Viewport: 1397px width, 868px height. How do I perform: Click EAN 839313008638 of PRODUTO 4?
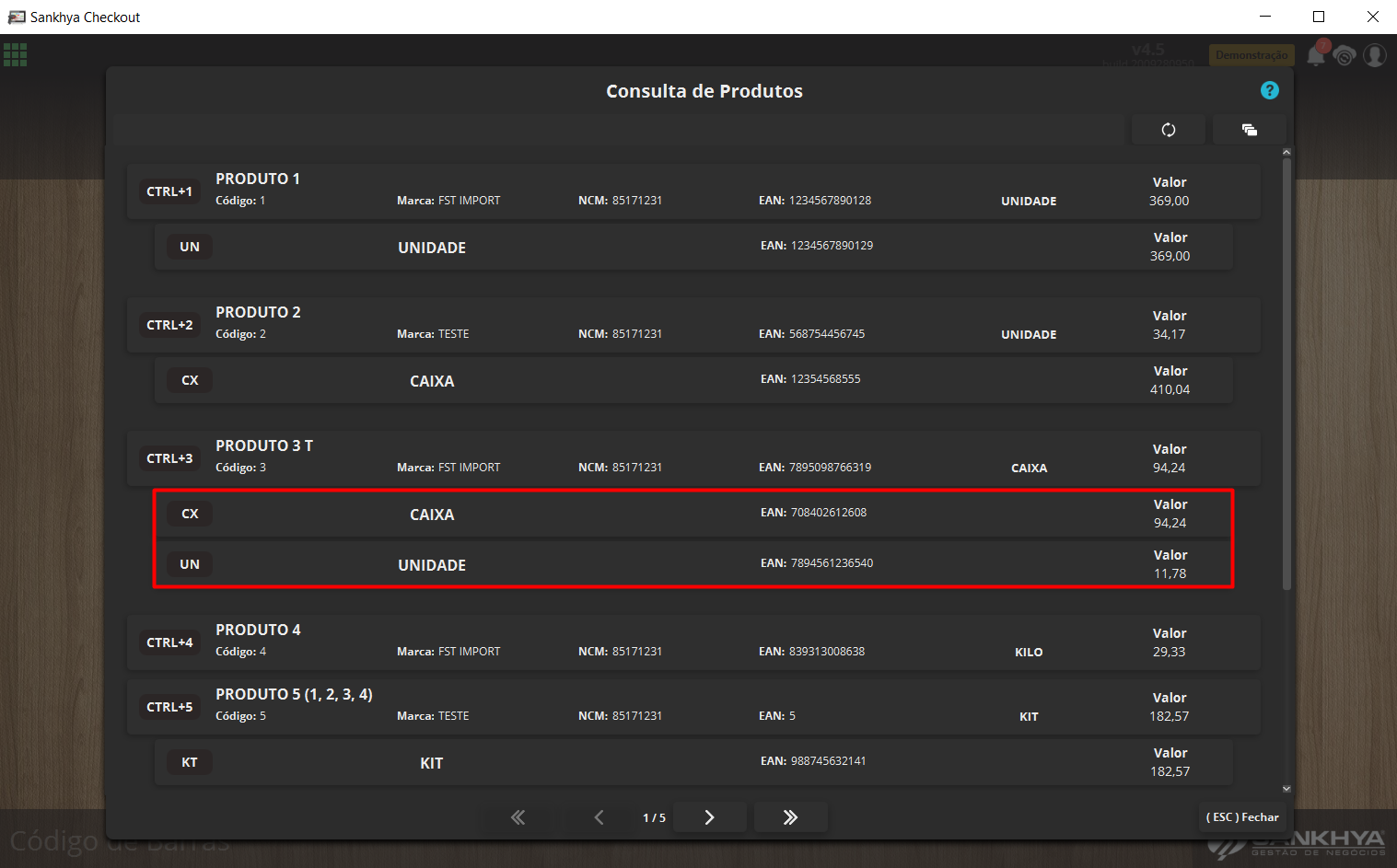(x=811, y=652)
